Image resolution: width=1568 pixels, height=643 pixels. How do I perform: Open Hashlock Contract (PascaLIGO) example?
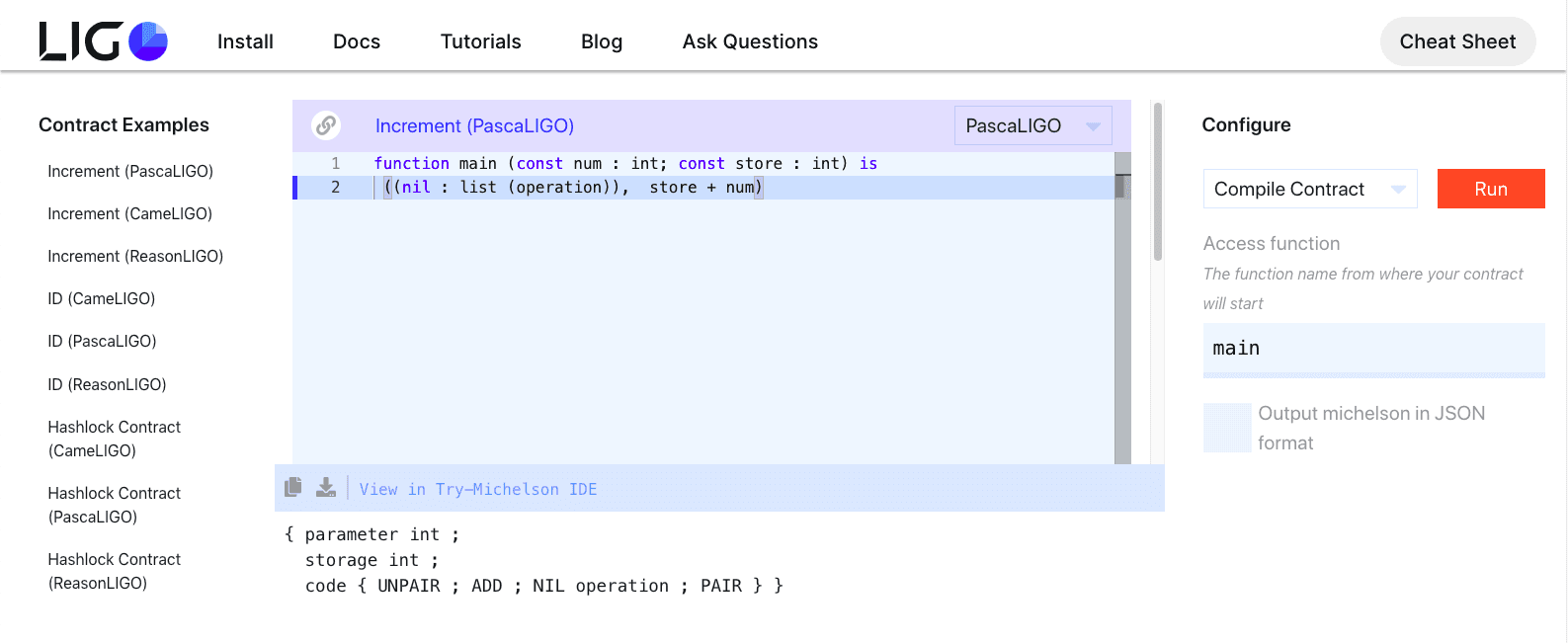(x=115, y=505)
